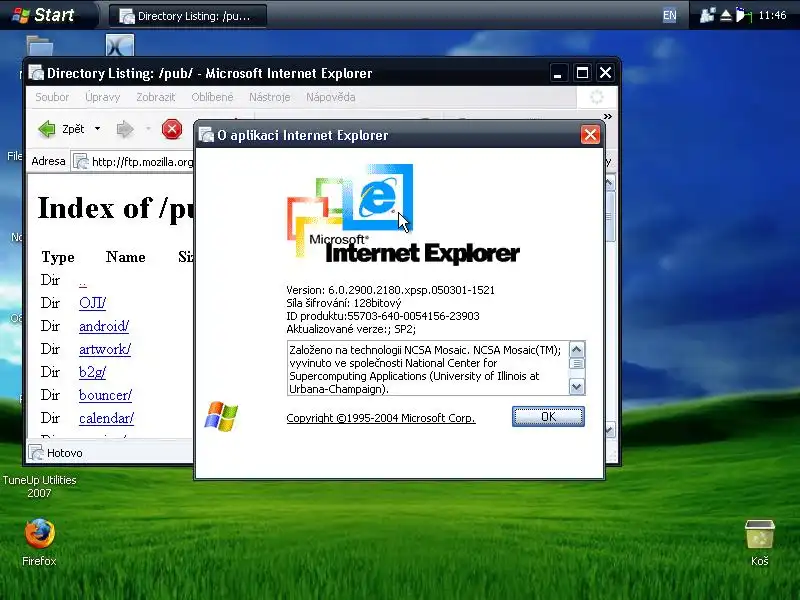Image resolution: width=800 pixels, height=600 pixels.
Task: Open the artwork/ directory link
Action: coord(105,349)
